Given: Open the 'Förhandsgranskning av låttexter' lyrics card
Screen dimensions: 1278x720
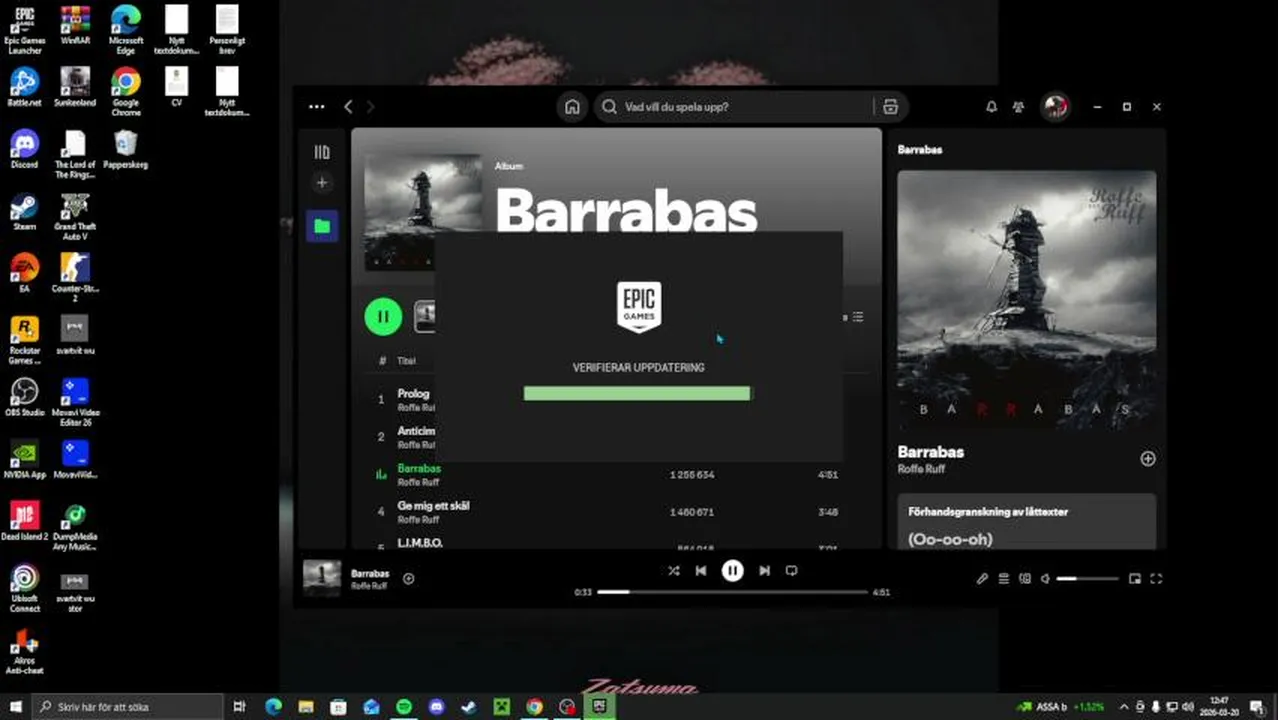Looking at the screenshot, I should [1027, 521].
